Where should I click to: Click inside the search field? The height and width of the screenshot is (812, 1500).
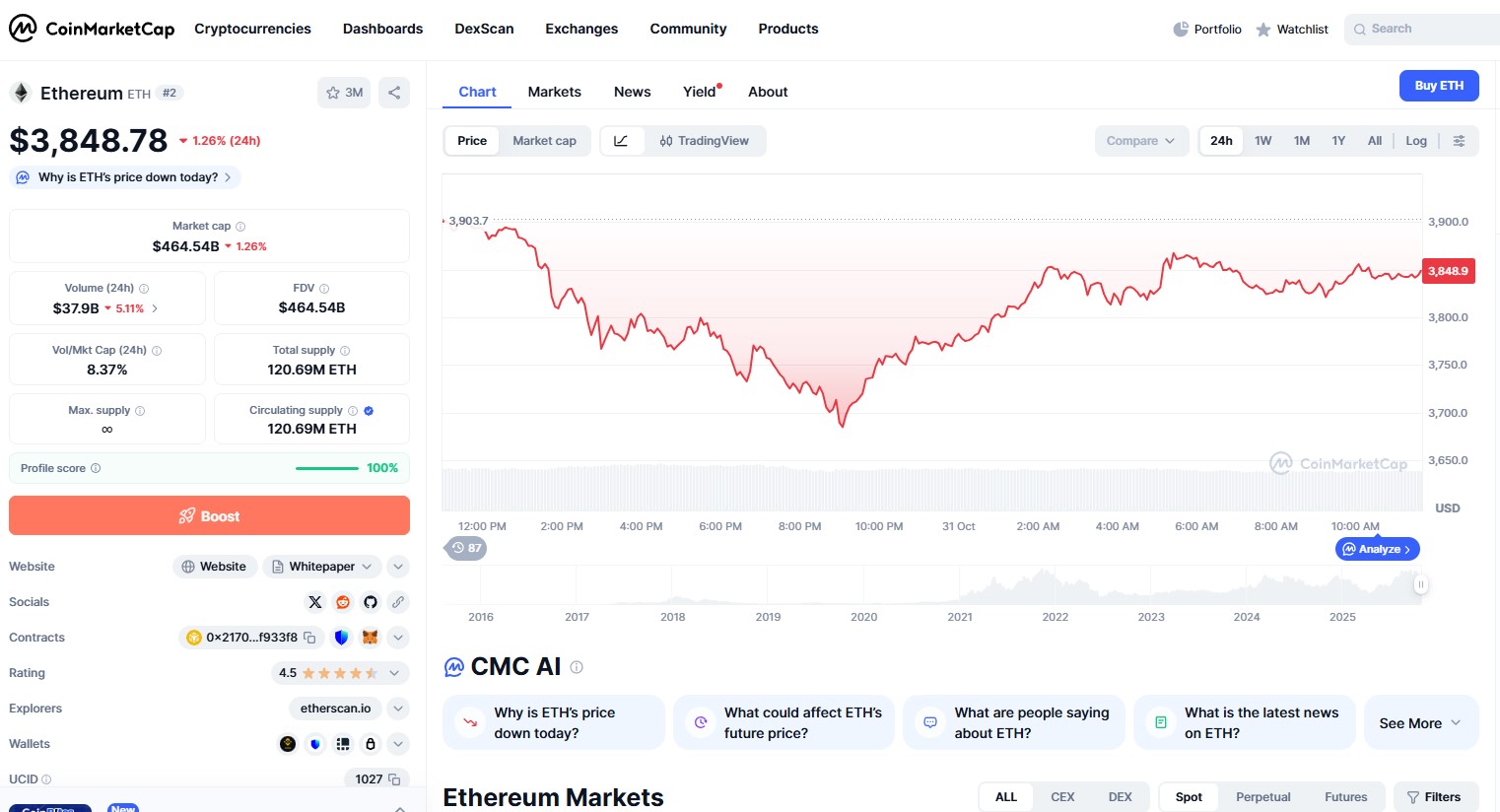1419,29
